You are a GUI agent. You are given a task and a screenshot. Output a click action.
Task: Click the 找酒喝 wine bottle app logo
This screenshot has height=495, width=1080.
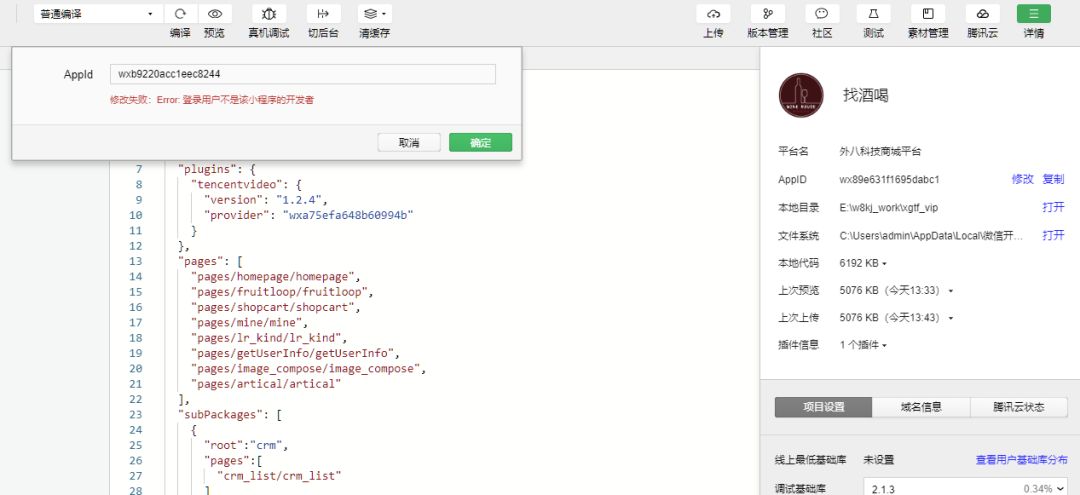click(x=801, y=95)
